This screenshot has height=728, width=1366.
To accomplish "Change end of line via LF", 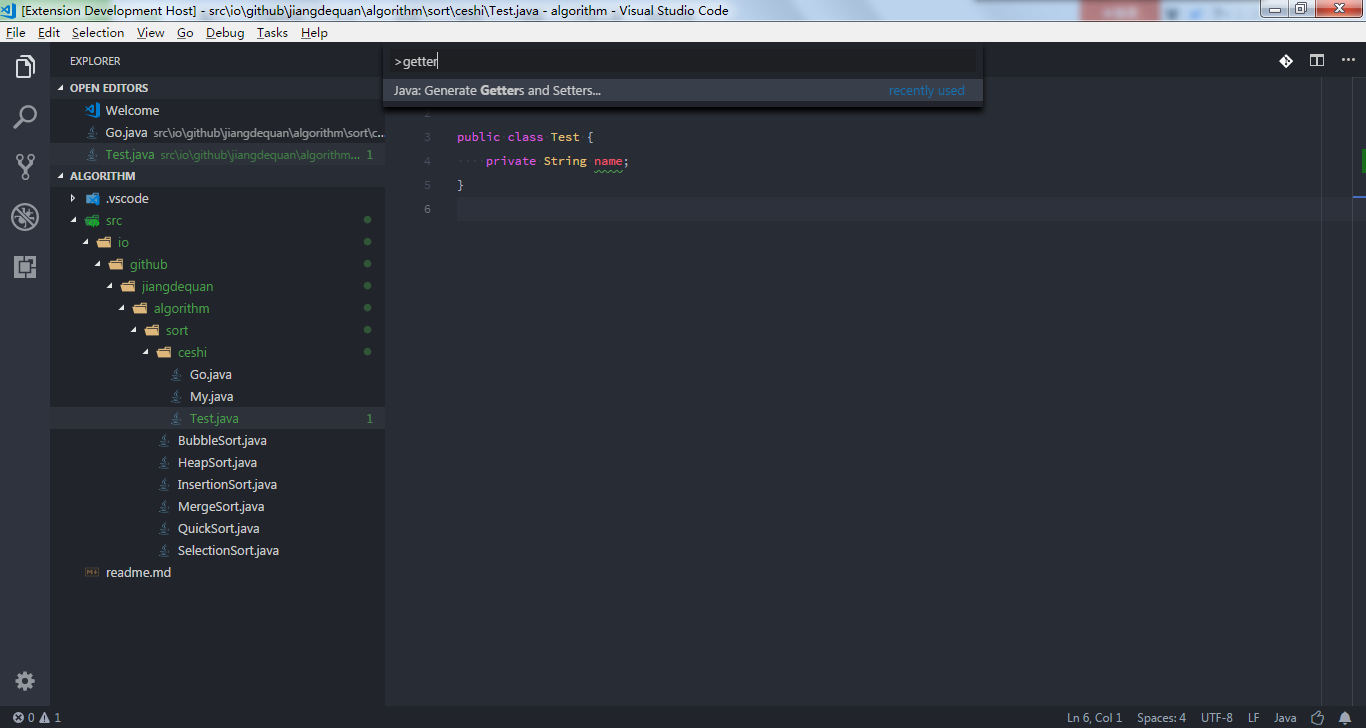I will click(1253, 718).
